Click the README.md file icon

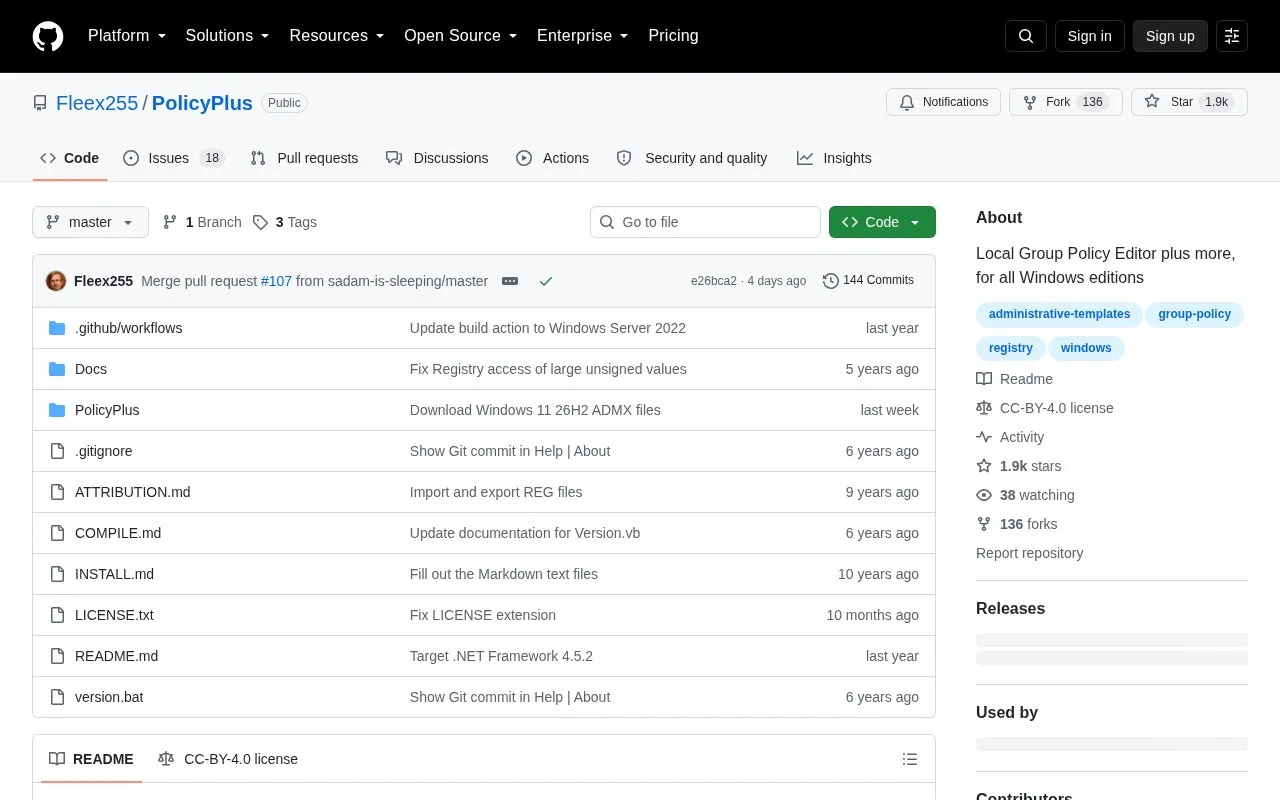[x=57, y=656]
